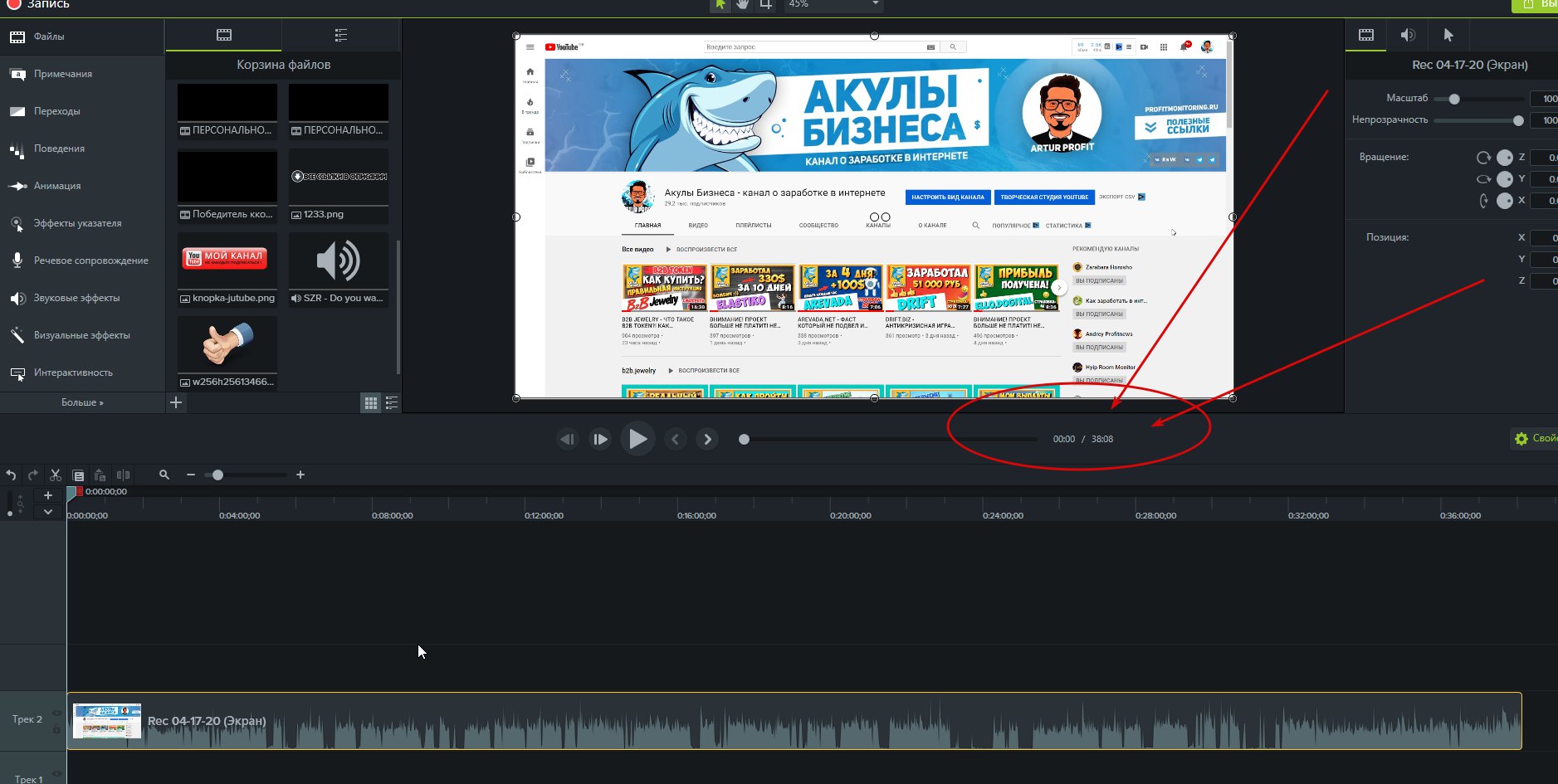Select the Победитель кко... media item
Image resolution: width=1558 pixels, height=784 pixels.
(x=227, y=185)
